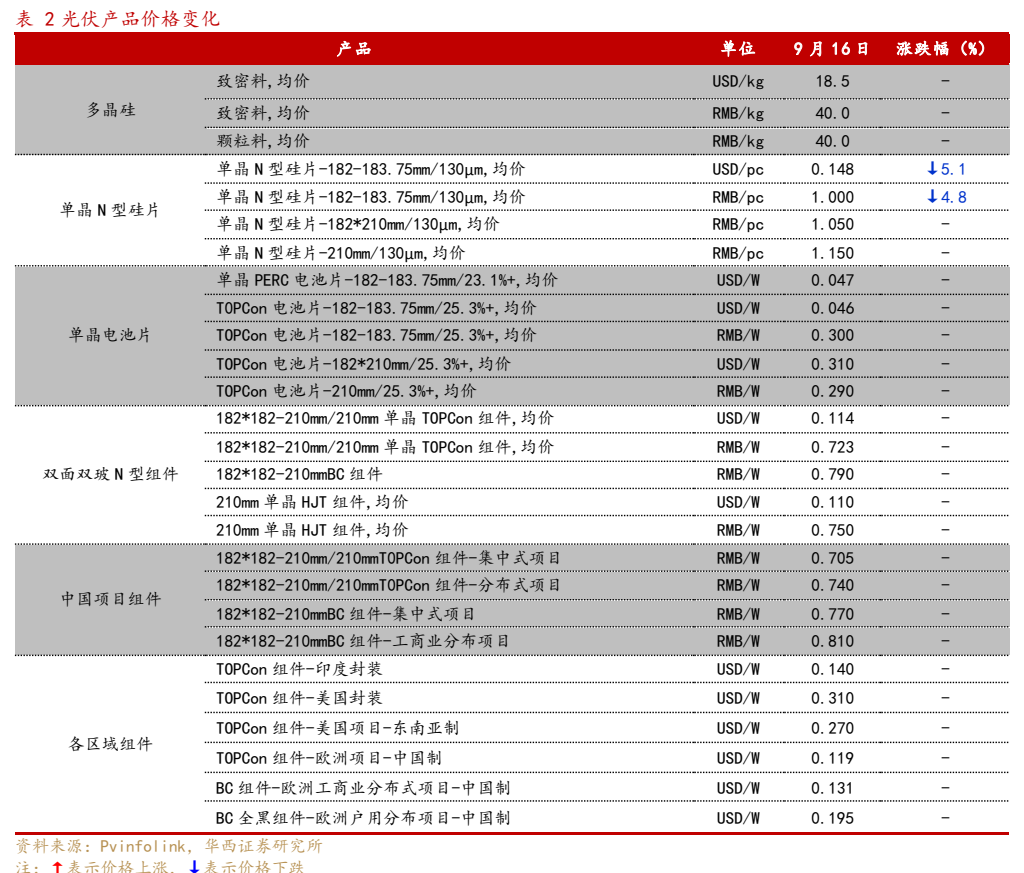Click the blue down arrow beside 5.1
Viewport: 1024px width, 873px height.
tap(932, 168)
